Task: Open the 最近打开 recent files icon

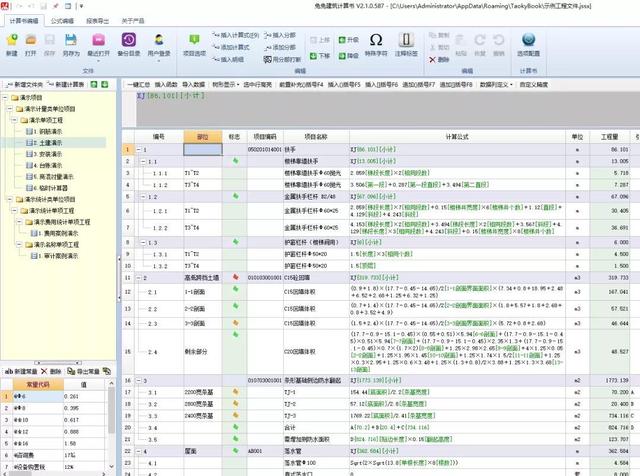Action: point(98,40)
